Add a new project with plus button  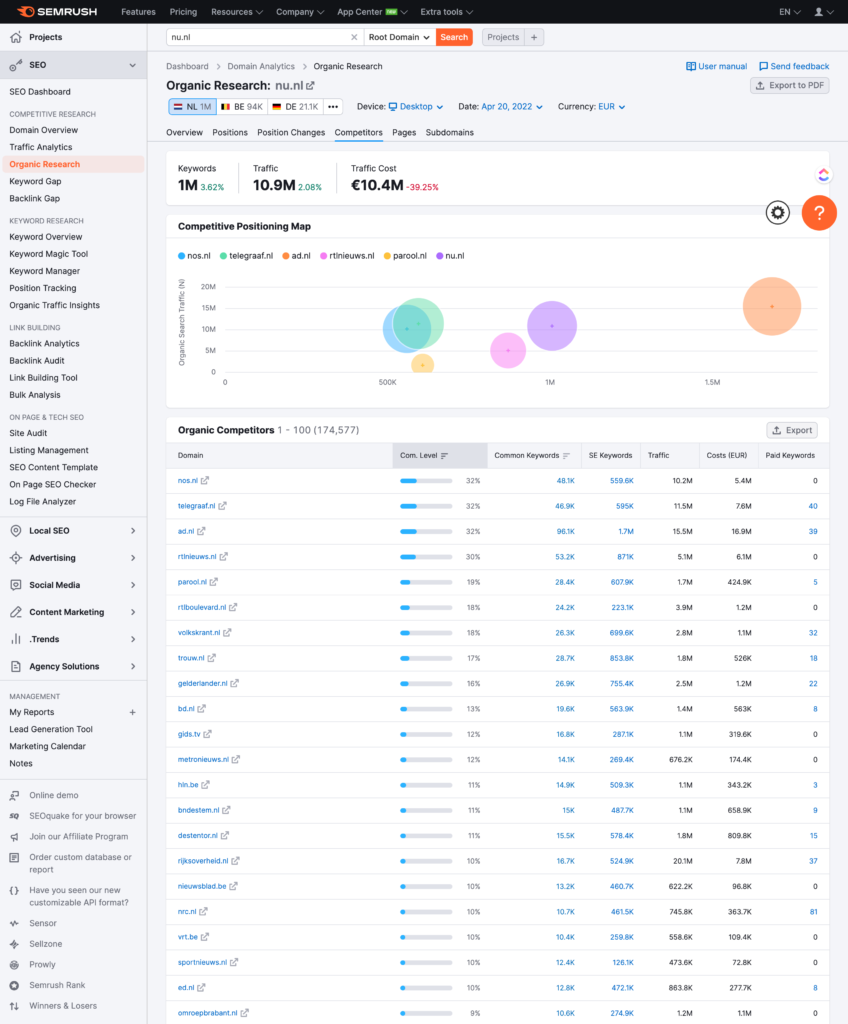point(534,37)
